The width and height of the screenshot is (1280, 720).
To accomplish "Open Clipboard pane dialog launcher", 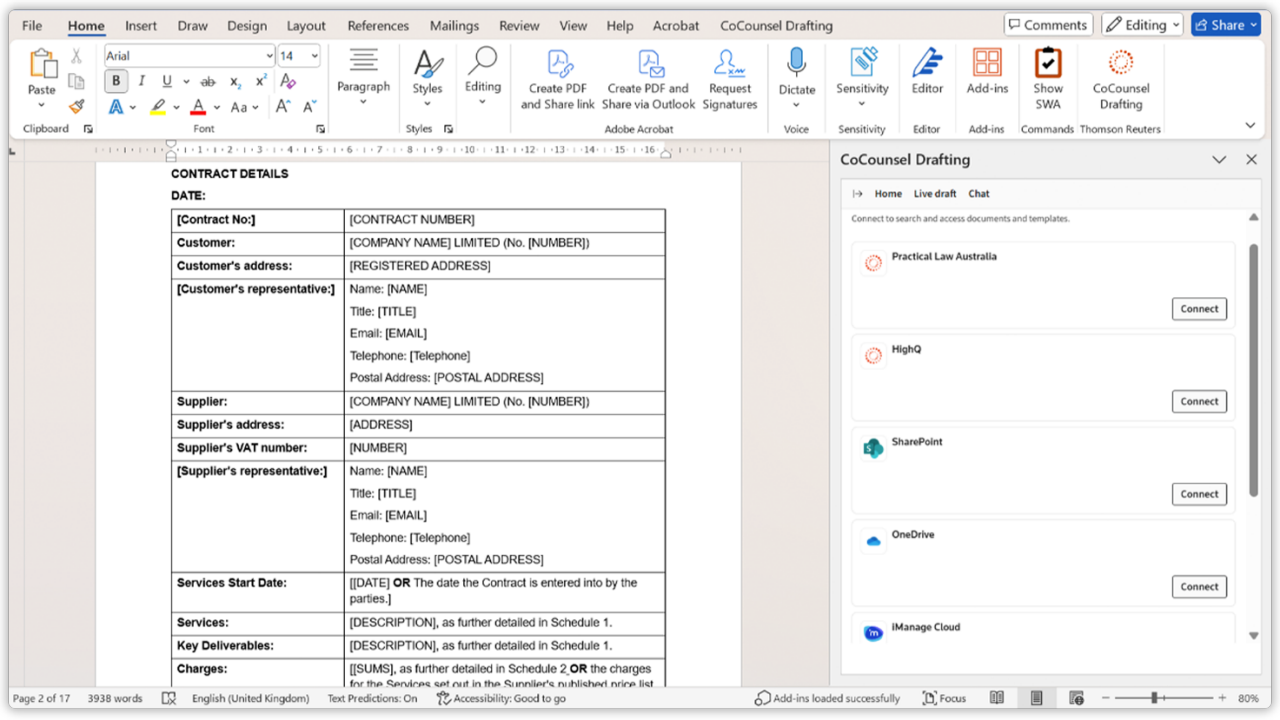I will (88, 129).
